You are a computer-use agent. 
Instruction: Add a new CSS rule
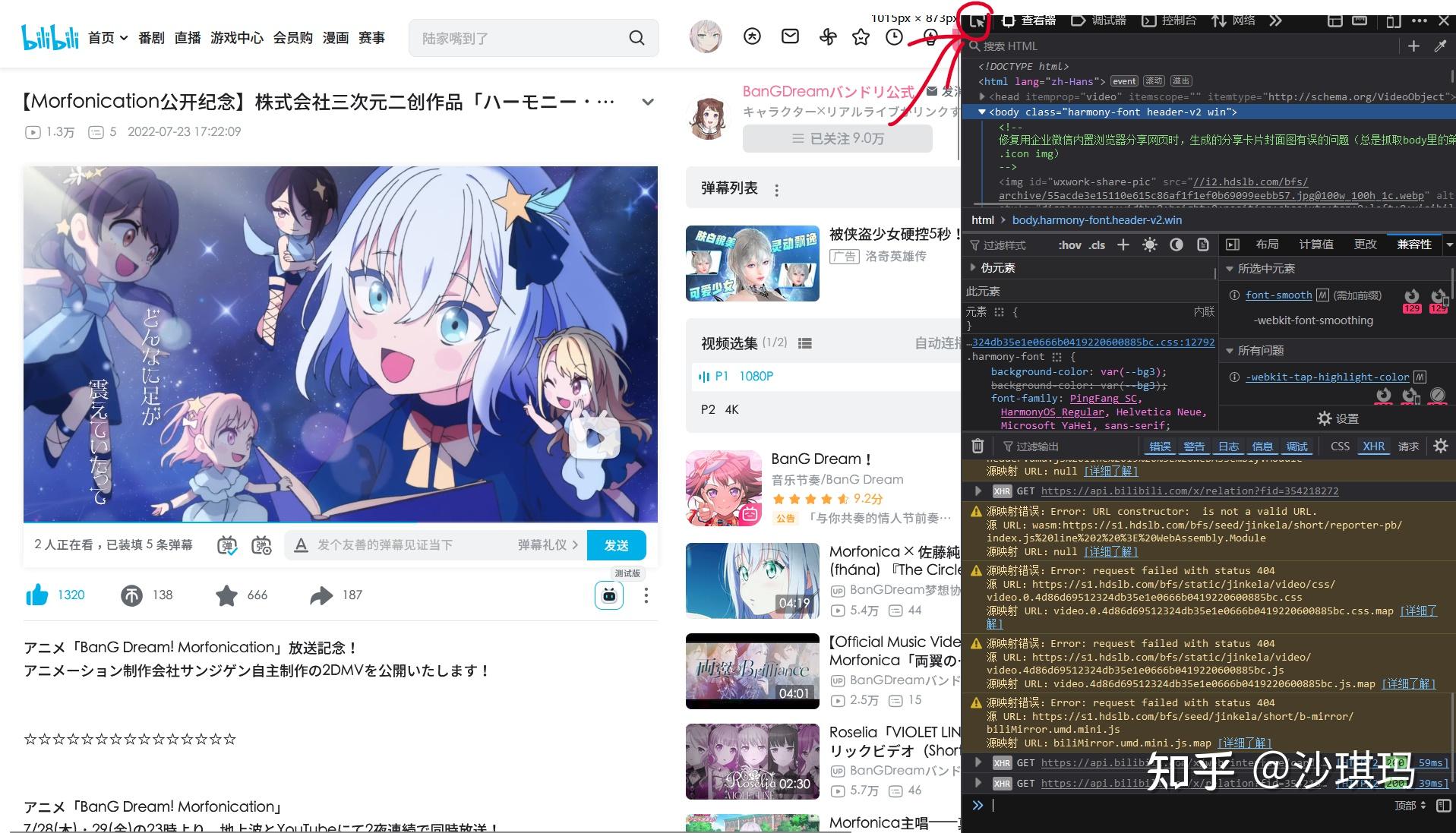point(1123,245)
